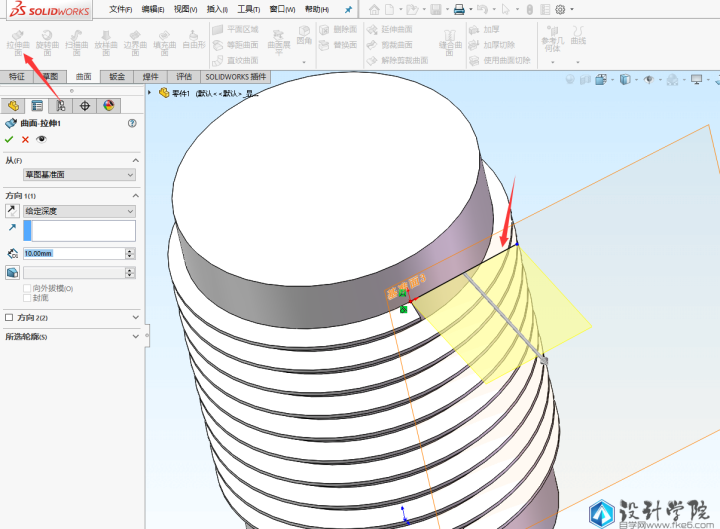Image resolution: width=720 pixels, height=529 pixels.
Task: Collapse the 方向 1 section
Action: [x=135, y=195]
